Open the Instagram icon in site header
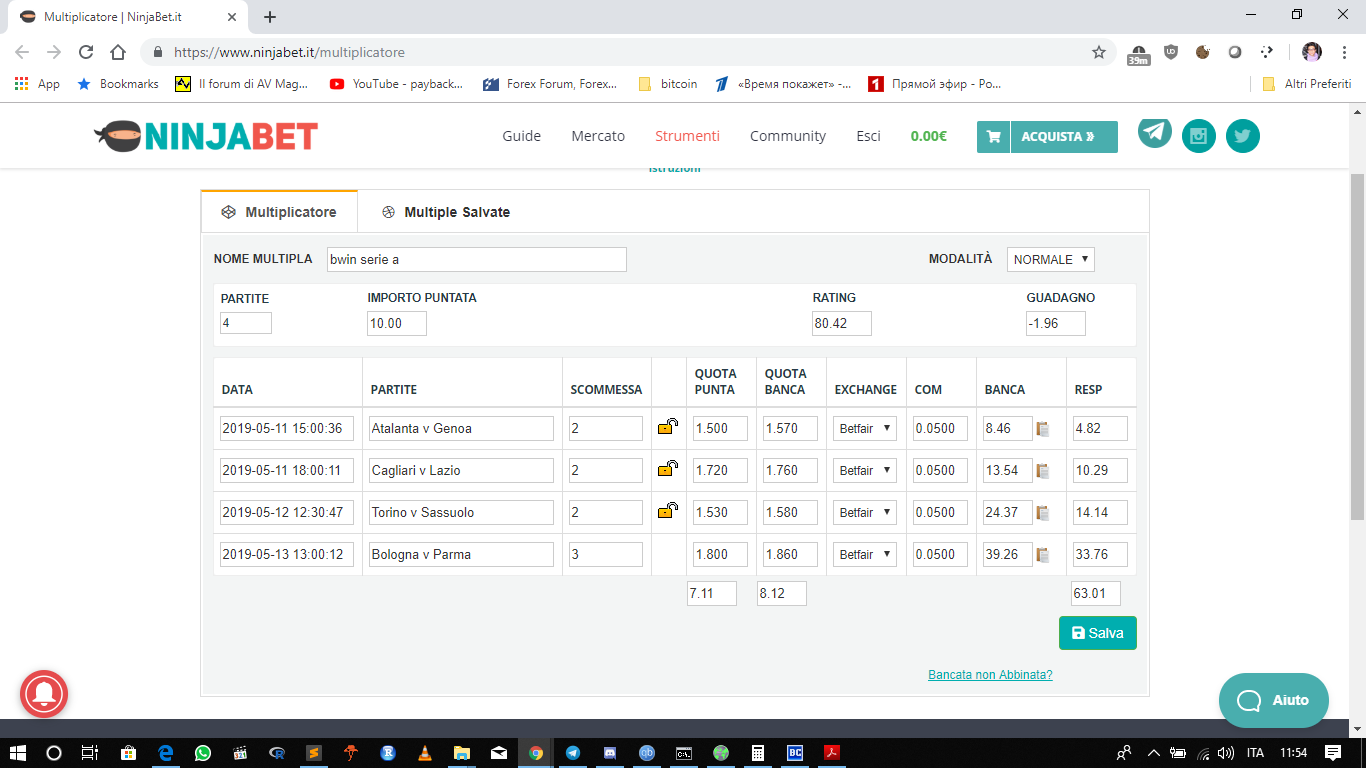 [1199, 136]
